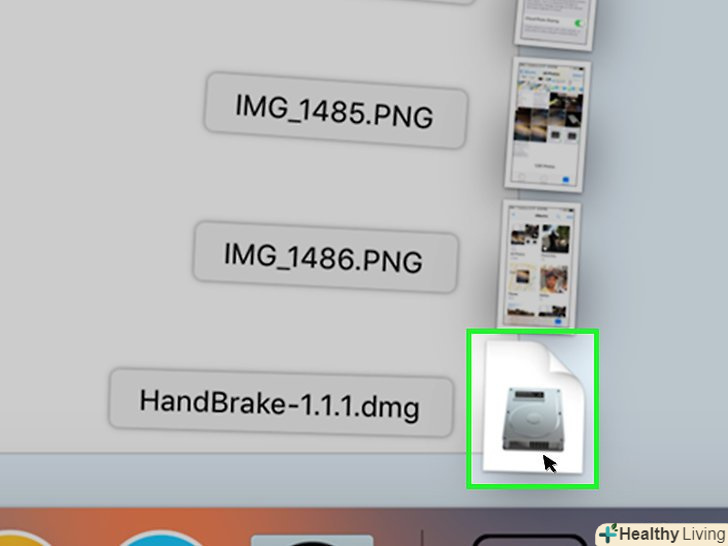Click the IMG_1486.PNG label

click(x=325, y=257)
